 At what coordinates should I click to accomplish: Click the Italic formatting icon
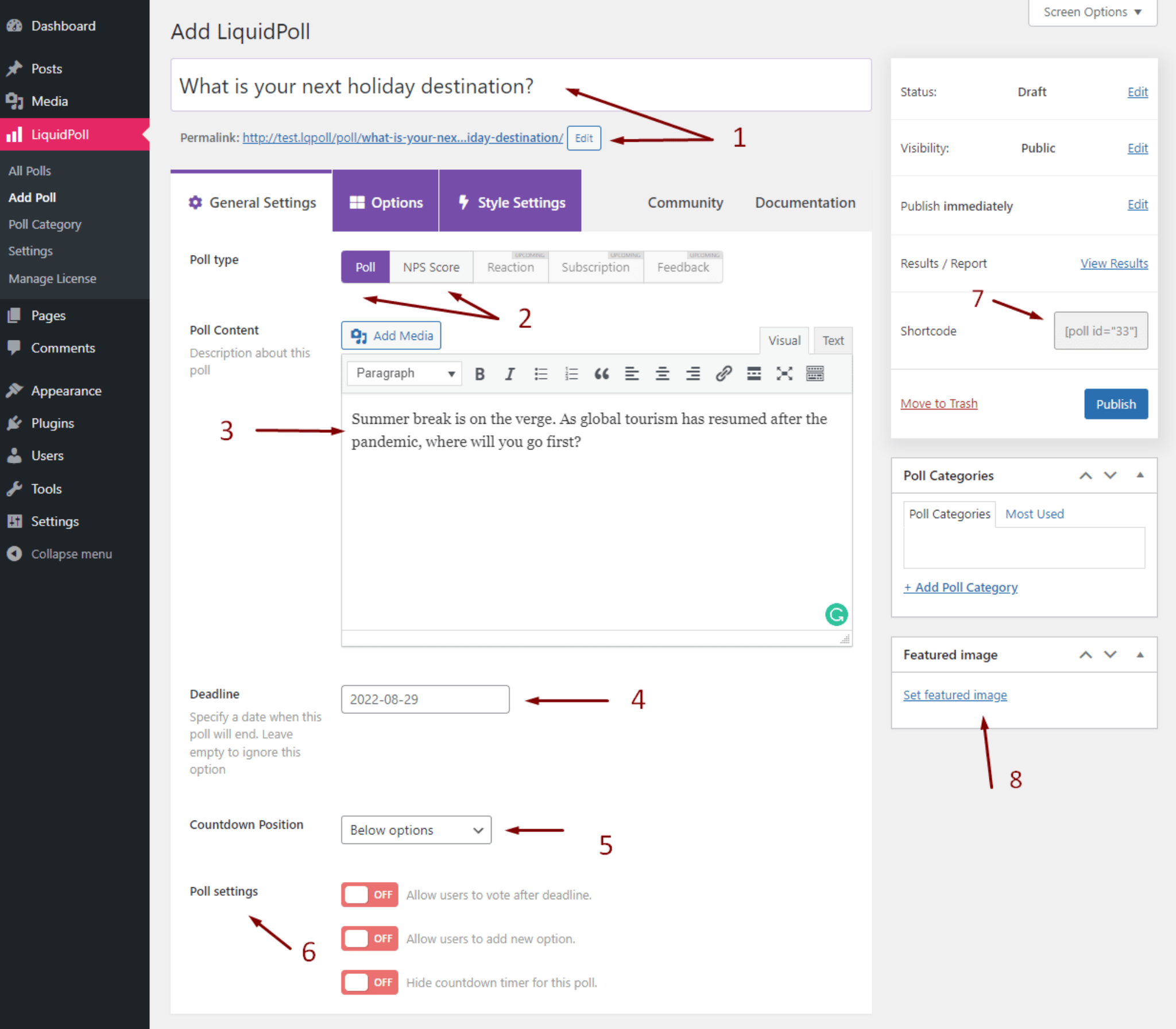[509, 374]
